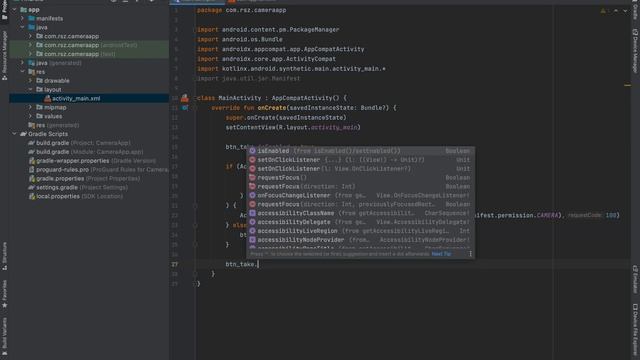This screenshot has width=640, height=360.
Task: Click the yellow warning stripe on the scrollbar
Action: 627,85
